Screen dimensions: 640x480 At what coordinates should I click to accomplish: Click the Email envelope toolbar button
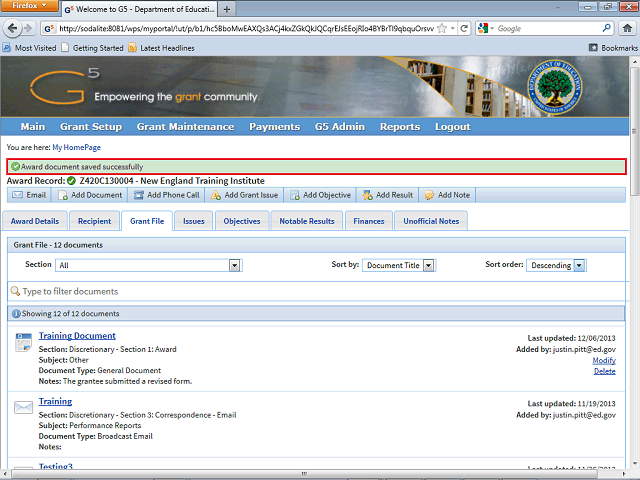(29, 195)
